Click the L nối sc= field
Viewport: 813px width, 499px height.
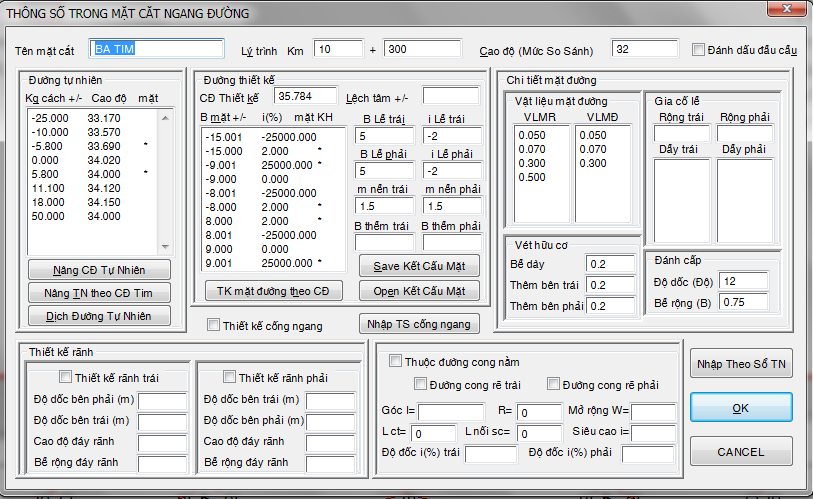(x=539, y=433)
